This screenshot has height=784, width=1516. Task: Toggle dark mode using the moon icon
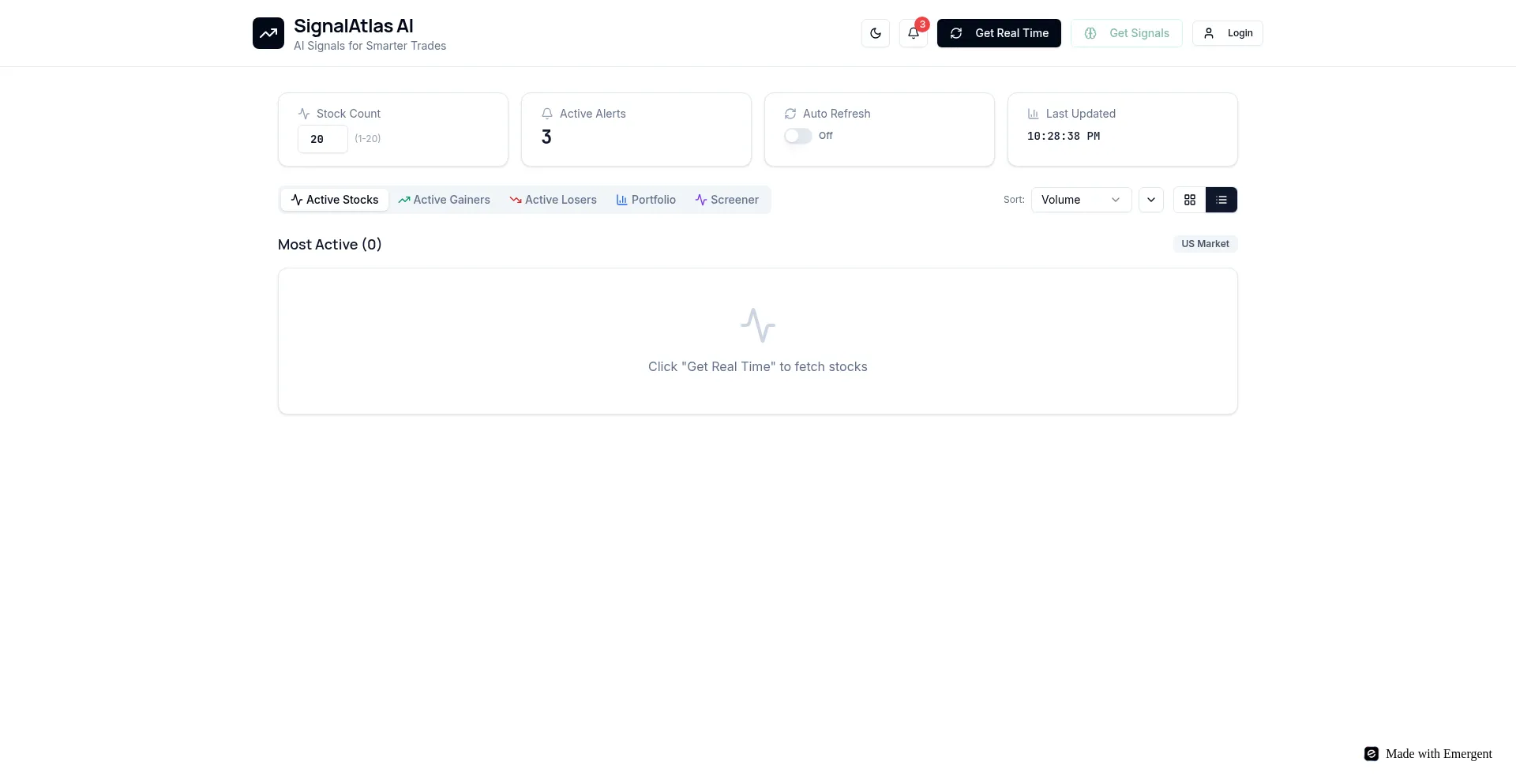875,33
